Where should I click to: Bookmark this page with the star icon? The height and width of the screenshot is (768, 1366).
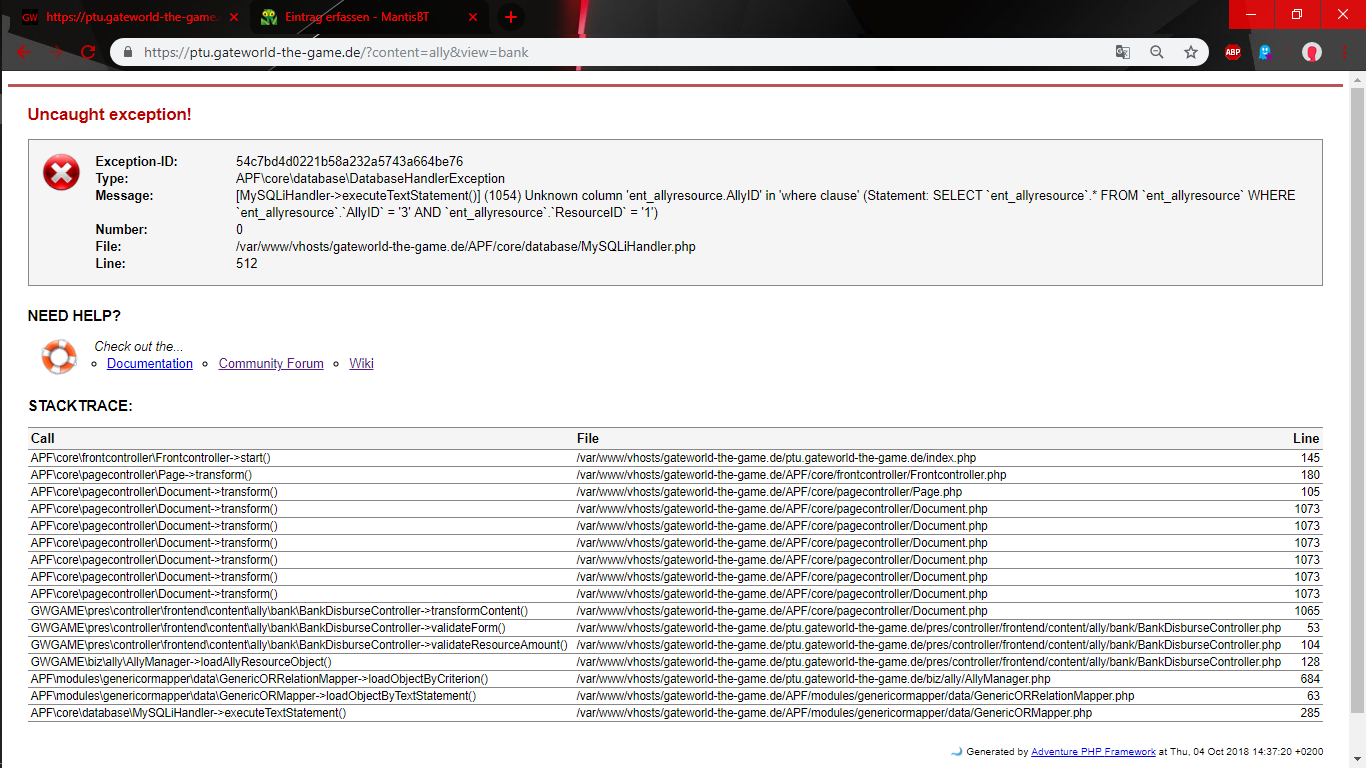(x=1190, y=52)
